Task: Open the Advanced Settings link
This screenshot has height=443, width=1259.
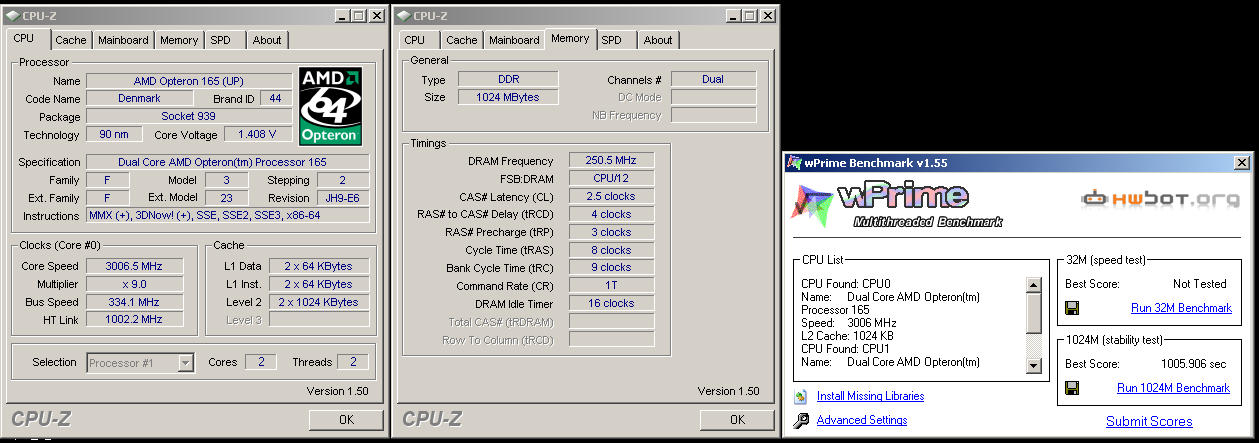Action: (x=862, y=420)
